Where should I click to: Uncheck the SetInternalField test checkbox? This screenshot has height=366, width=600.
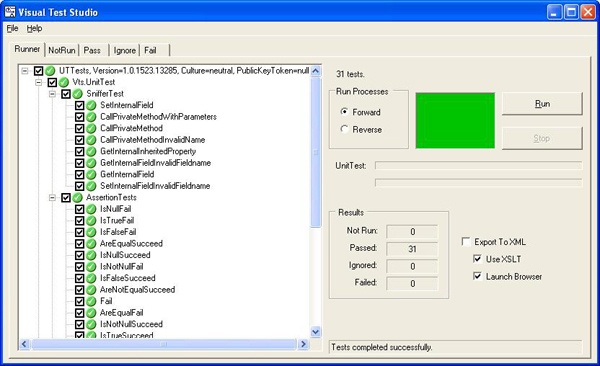[80, 105]
